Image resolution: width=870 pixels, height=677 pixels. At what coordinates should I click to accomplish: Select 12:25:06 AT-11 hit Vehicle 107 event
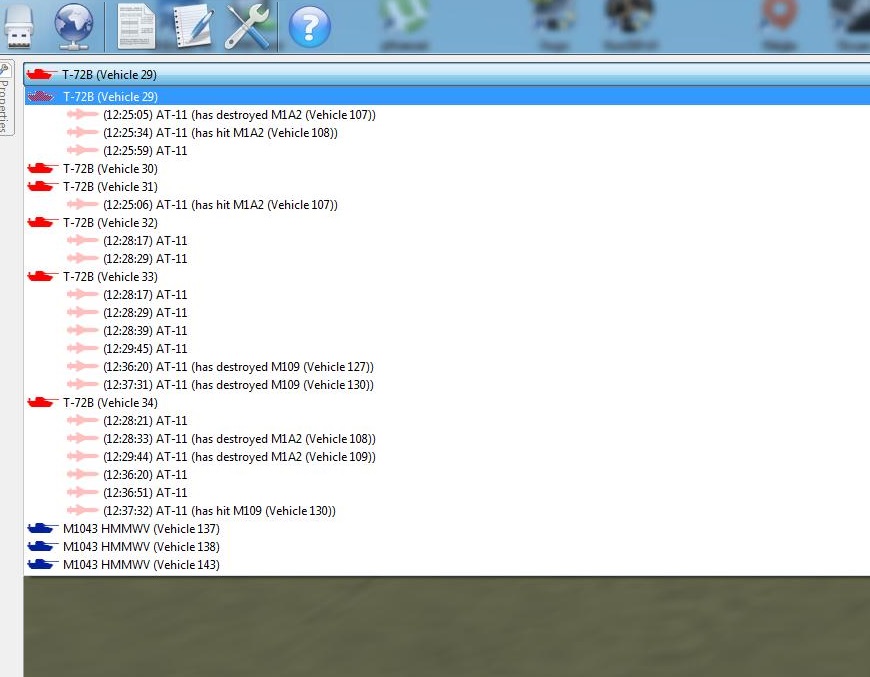point(220,205)
